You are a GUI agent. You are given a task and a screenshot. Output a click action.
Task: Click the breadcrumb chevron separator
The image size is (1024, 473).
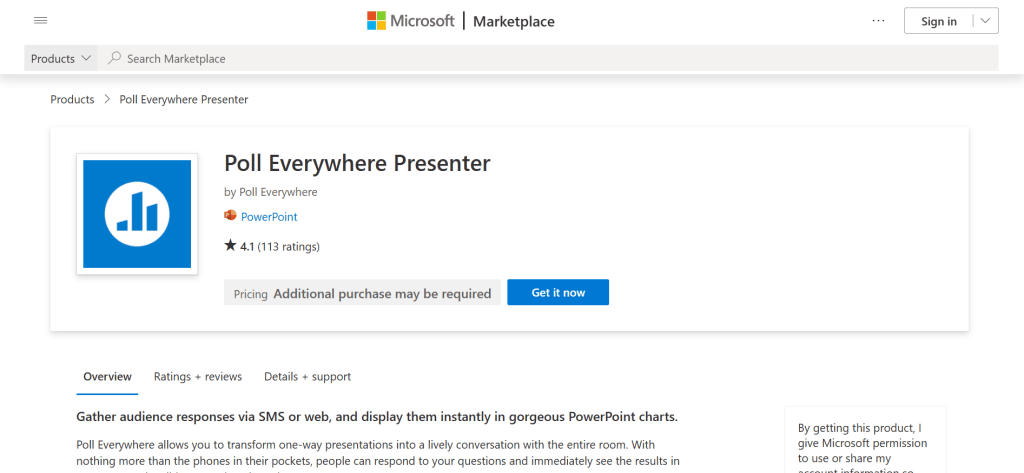coord(107,100)
